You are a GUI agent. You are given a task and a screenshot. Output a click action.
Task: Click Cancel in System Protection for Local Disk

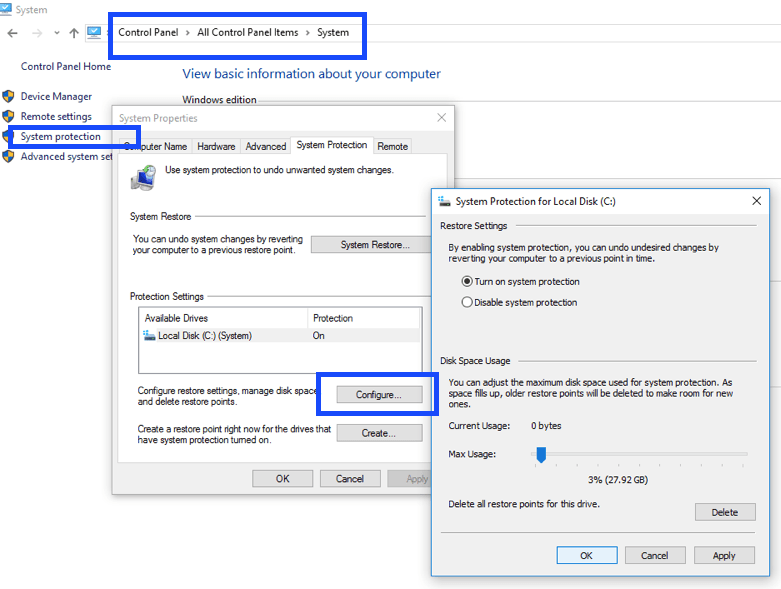655,555
